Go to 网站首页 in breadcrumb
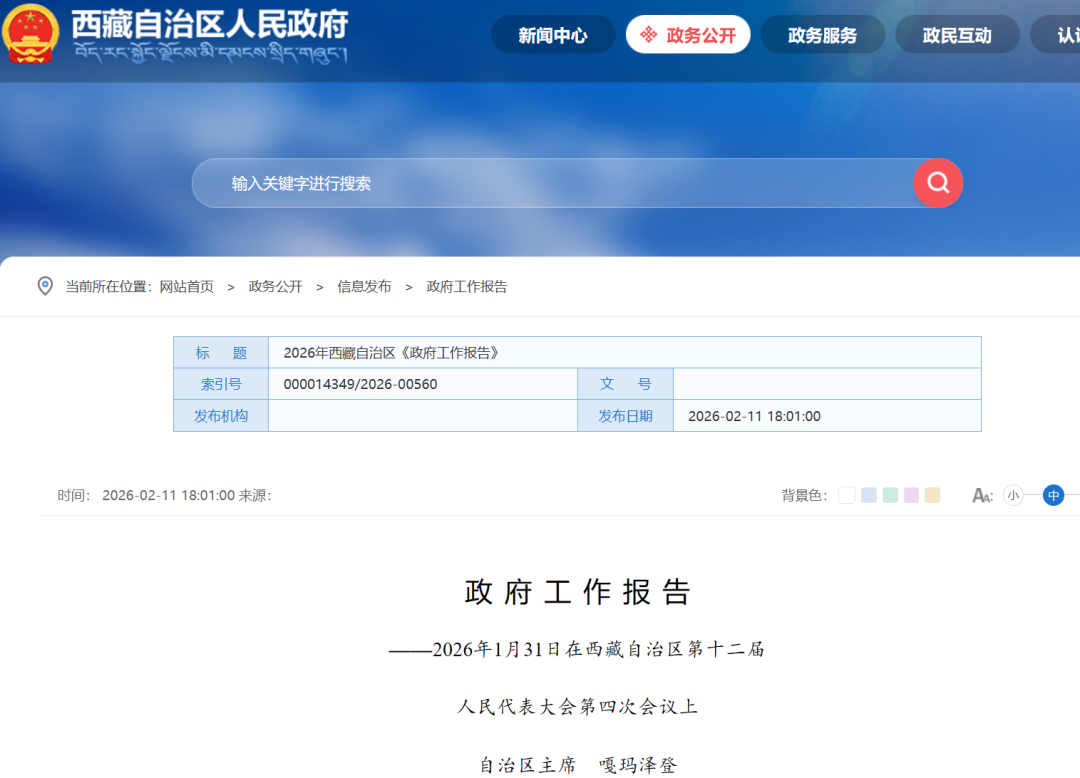Screen dimensions: 1080x778 [x=186, y=286]
